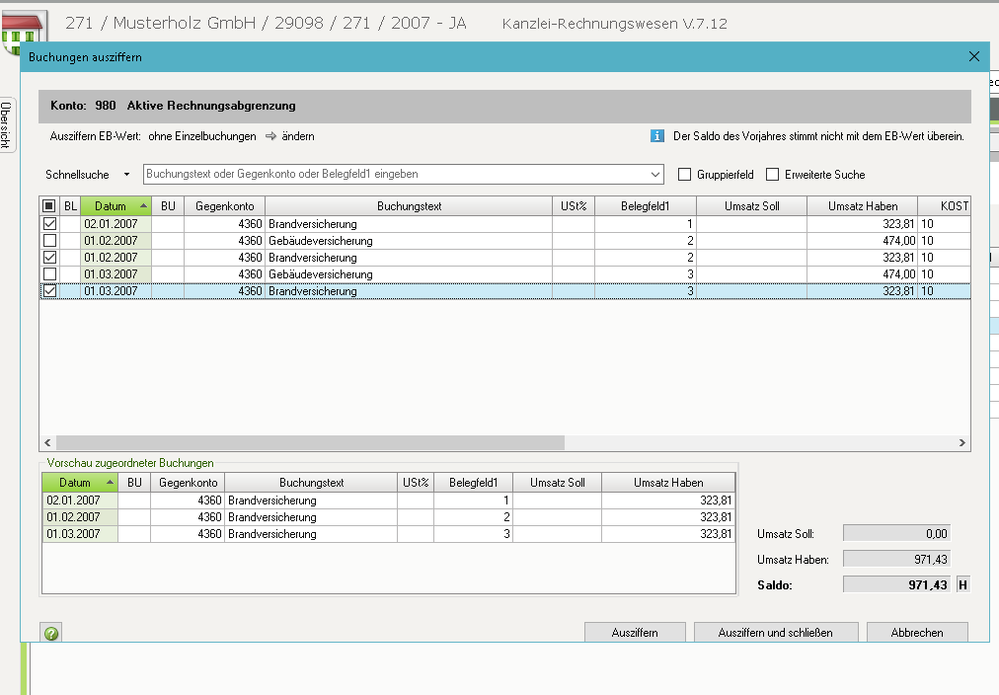
Task: Sort by Datum column in preview table
Action: (80, 483)
